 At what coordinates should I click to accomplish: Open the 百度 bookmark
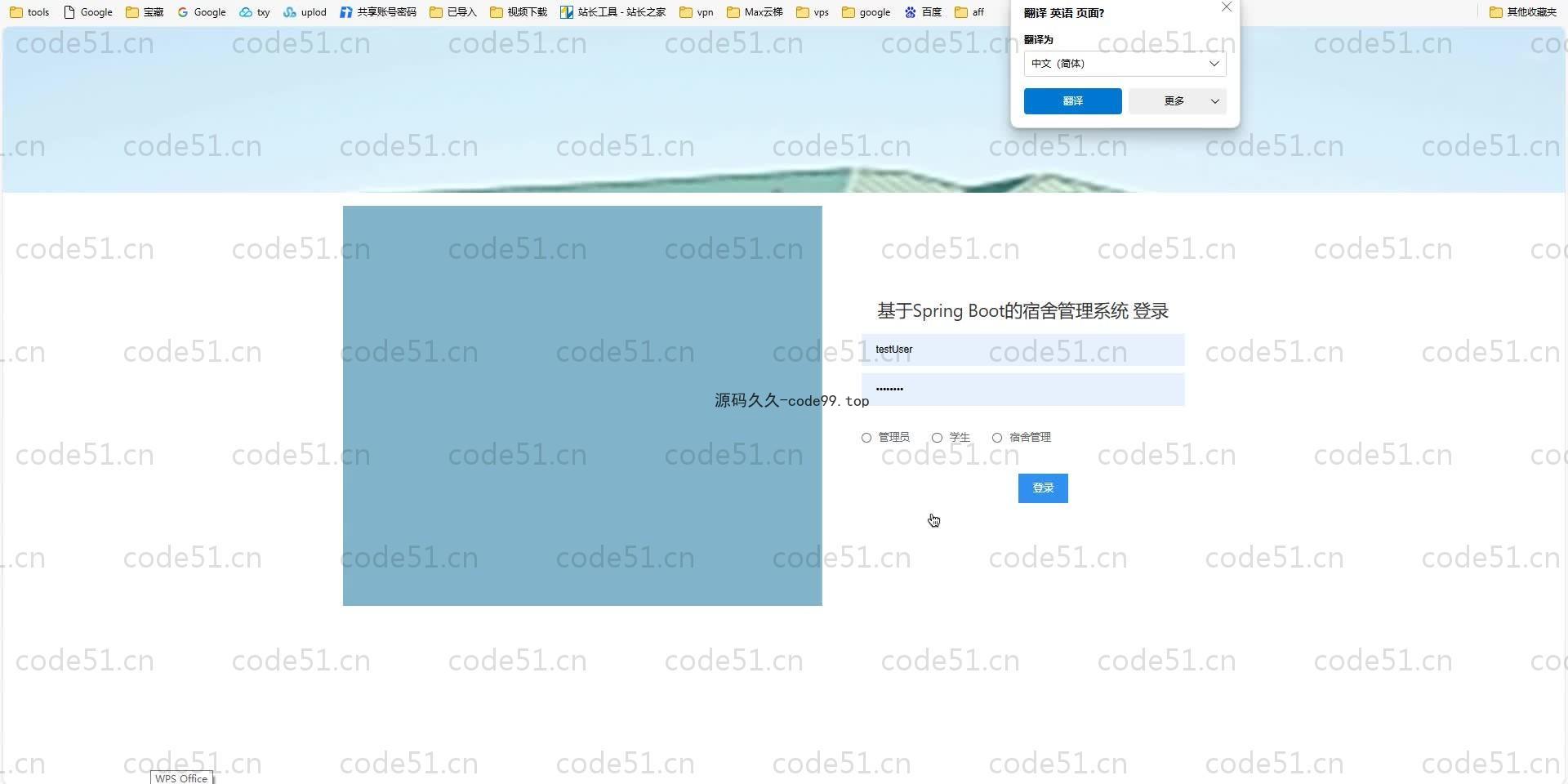pyautogui.click(x=924, y=12)
